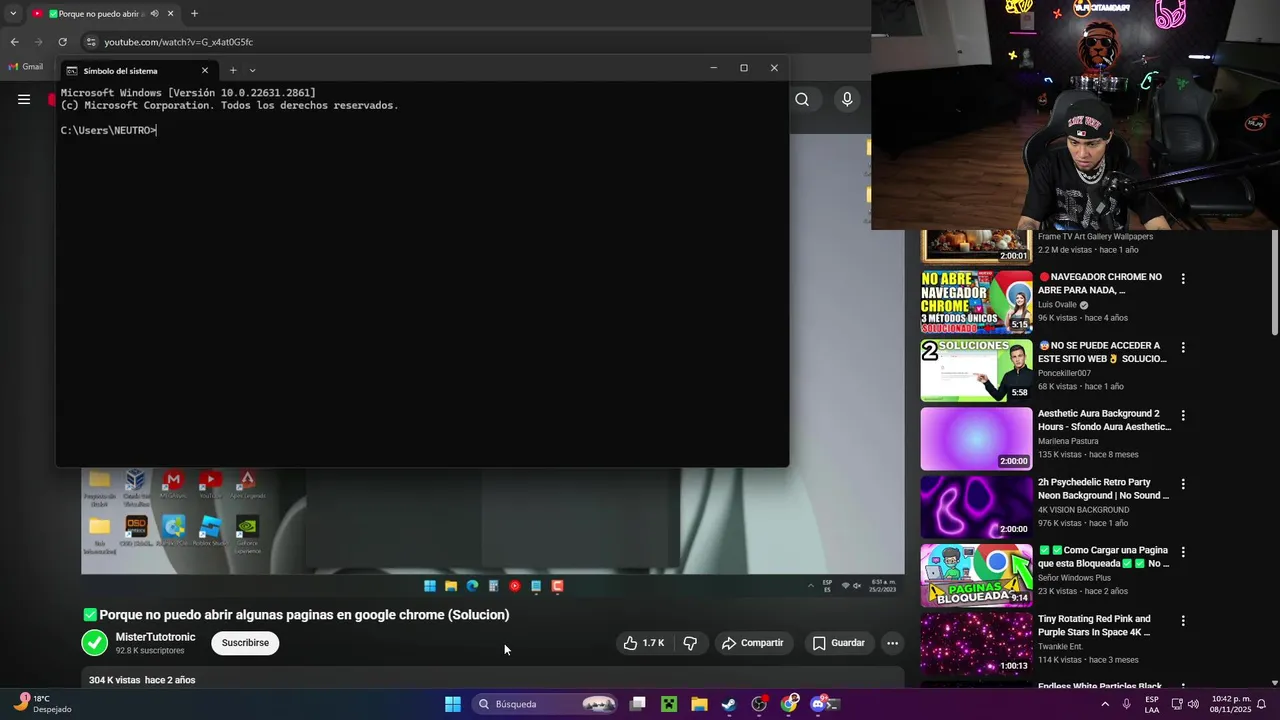1280x720 pixels.
Task: Open Steam from the taskbar
Action: click(729, 704)
